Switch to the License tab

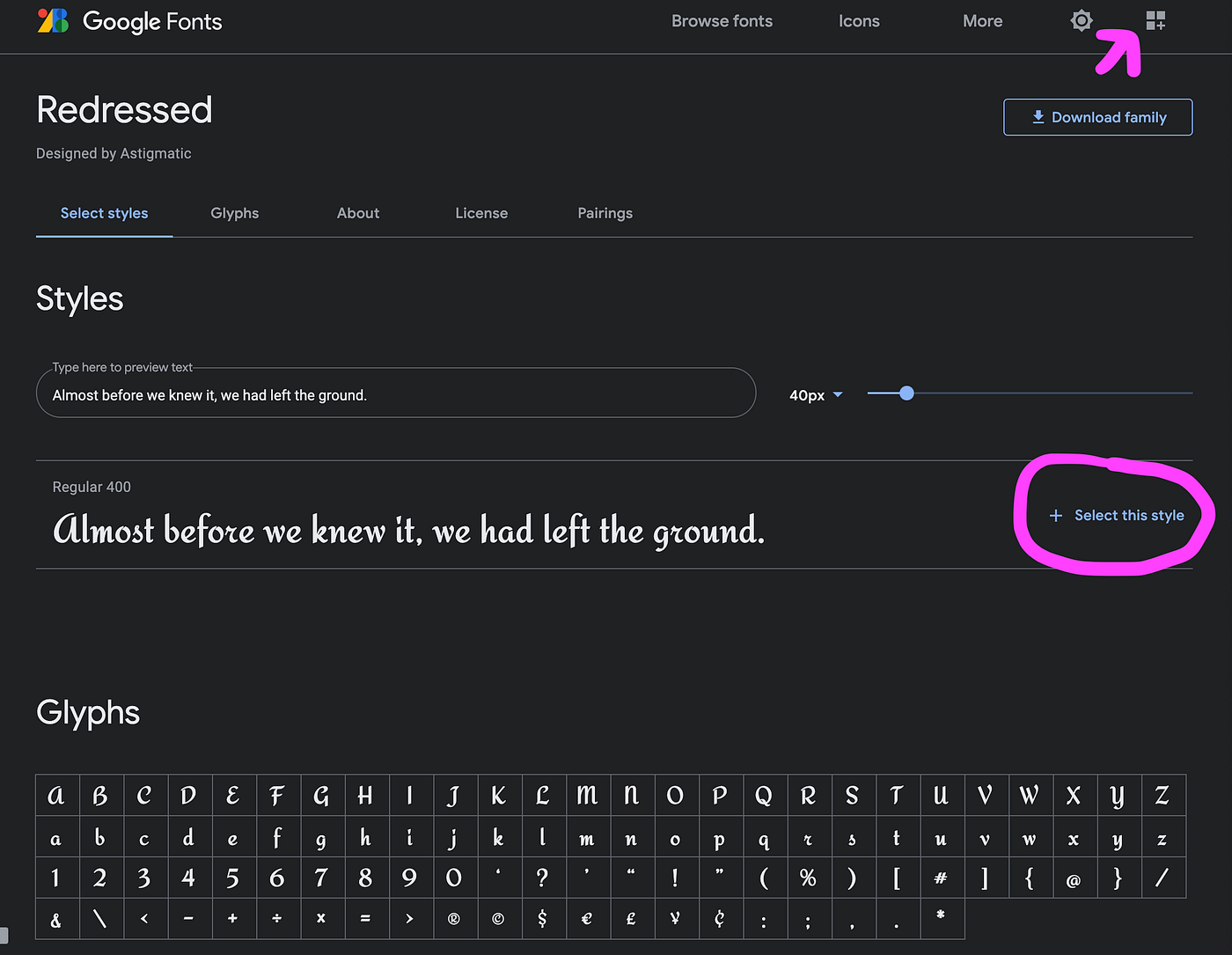click(x=481, y=213)
